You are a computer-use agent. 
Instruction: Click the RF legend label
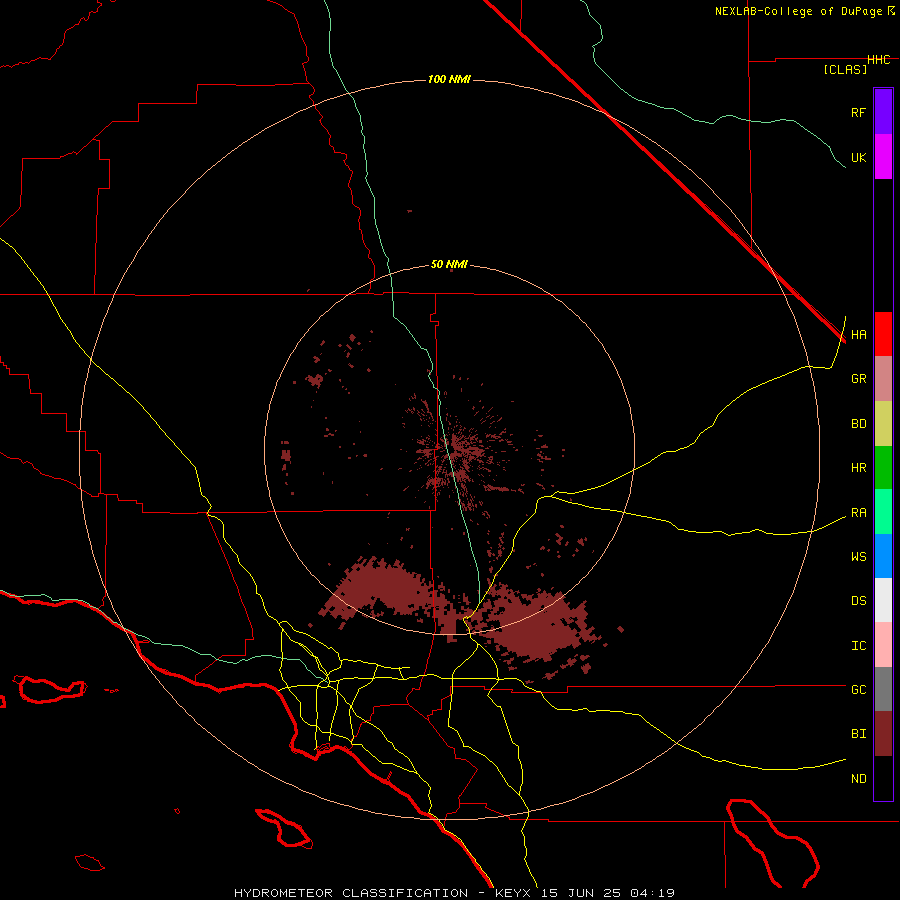click(858, 112)
